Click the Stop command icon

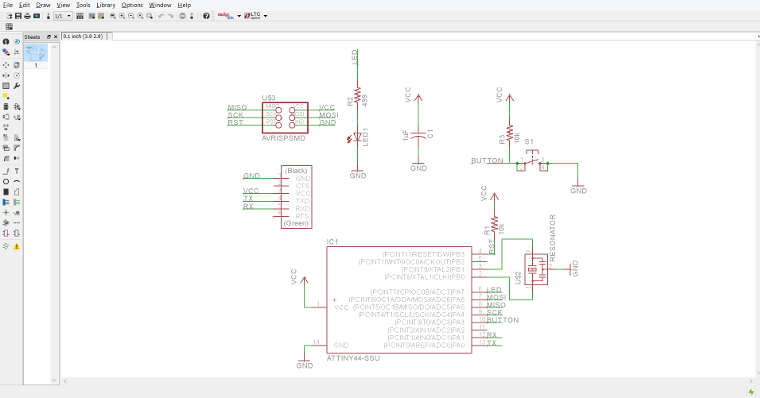pos(182,16)
